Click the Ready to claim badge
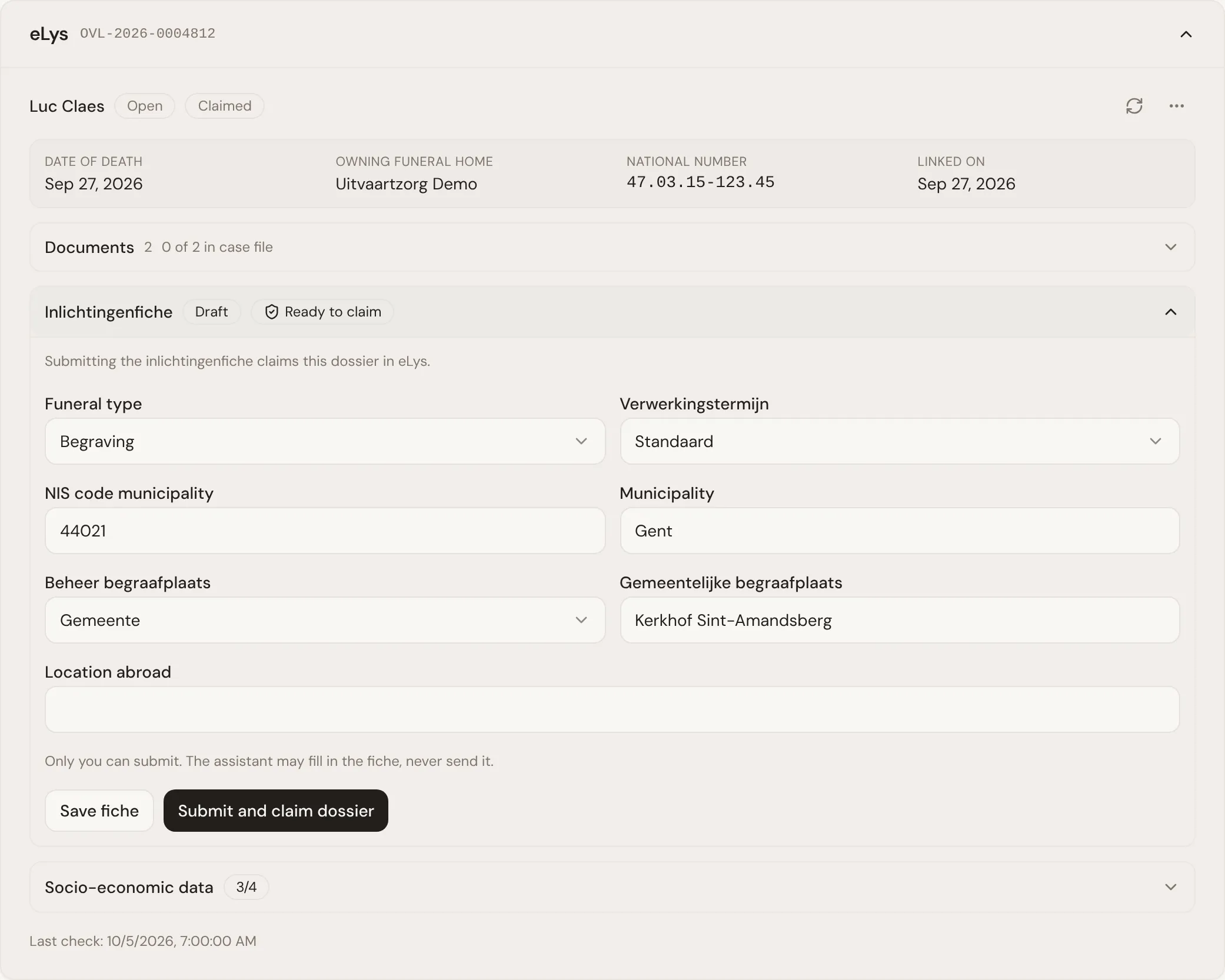1225x980 pixels. (322, 312)
